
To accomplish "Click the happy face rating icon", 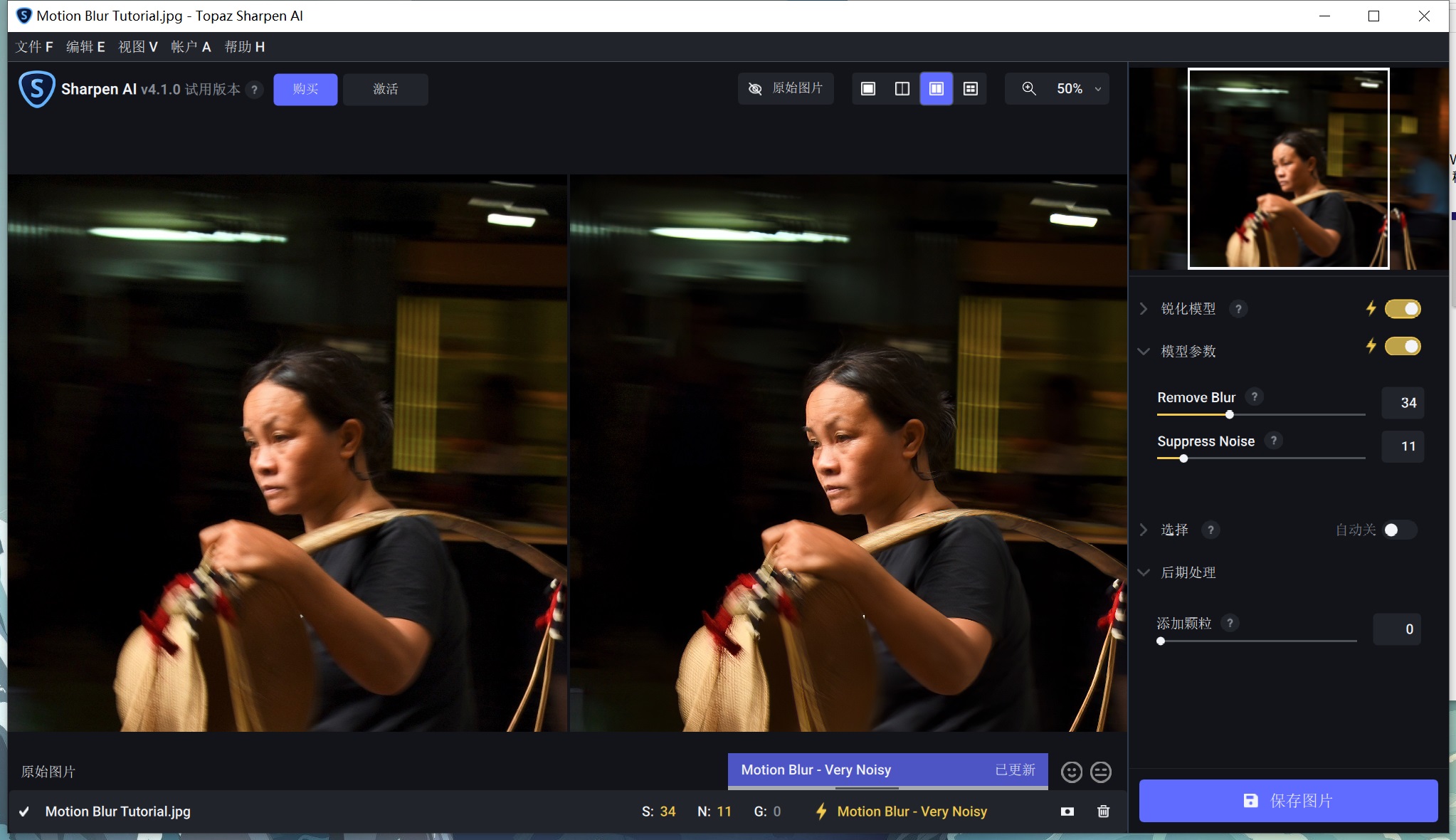I will click(1071, 772).
